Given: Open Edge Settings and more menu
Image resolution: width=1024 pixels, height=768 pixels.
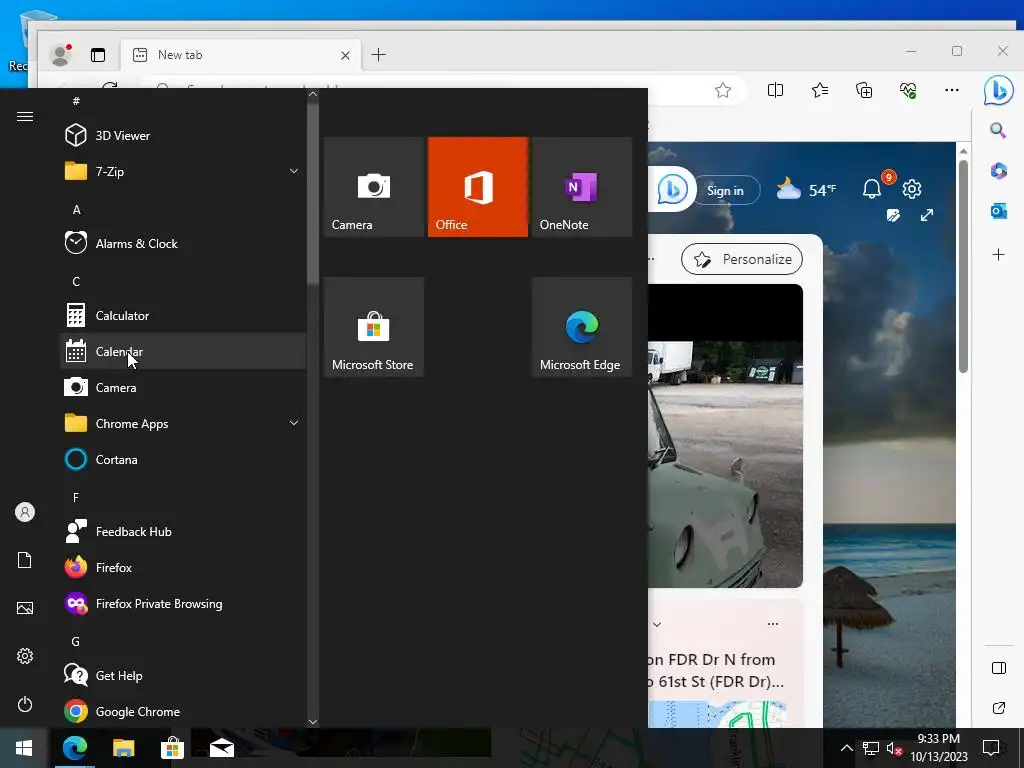Looking at the screenshot, I should pos(952,90).
